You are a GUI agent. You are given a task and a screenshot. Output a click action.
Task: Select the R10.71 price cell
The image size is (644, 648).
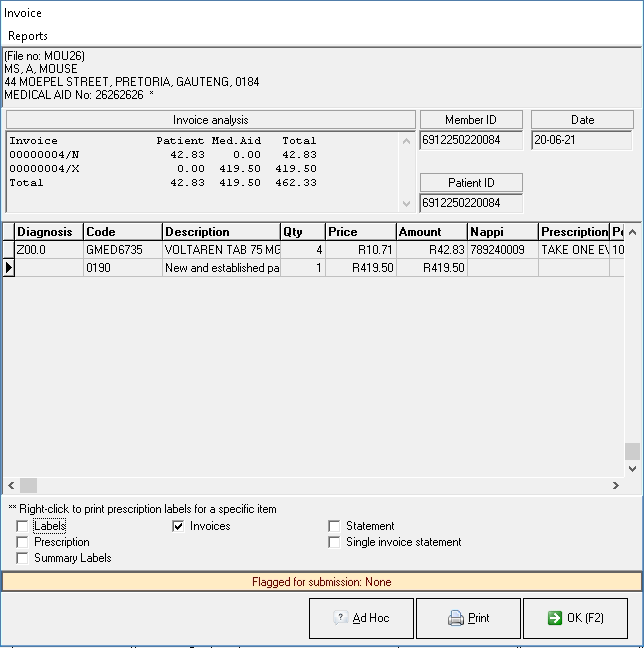coord(360,250)
